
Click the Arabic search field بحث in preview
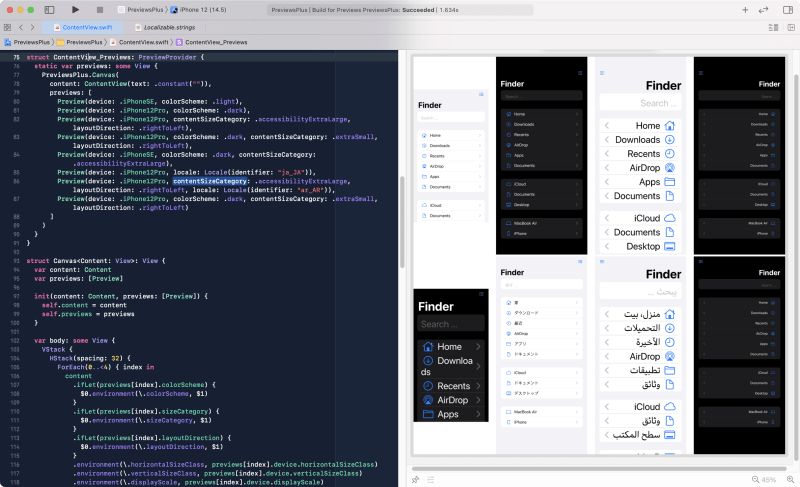(x=640, y=292)
